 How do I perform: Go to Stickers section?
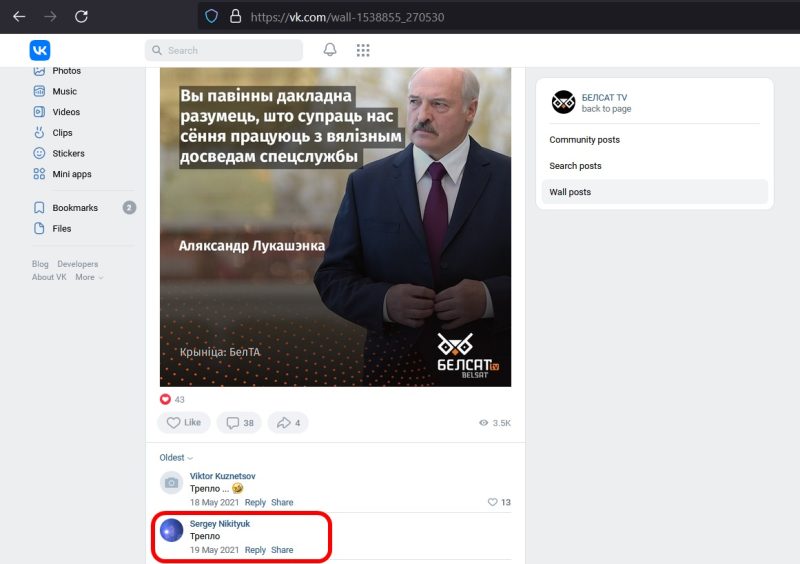point(68,154)
